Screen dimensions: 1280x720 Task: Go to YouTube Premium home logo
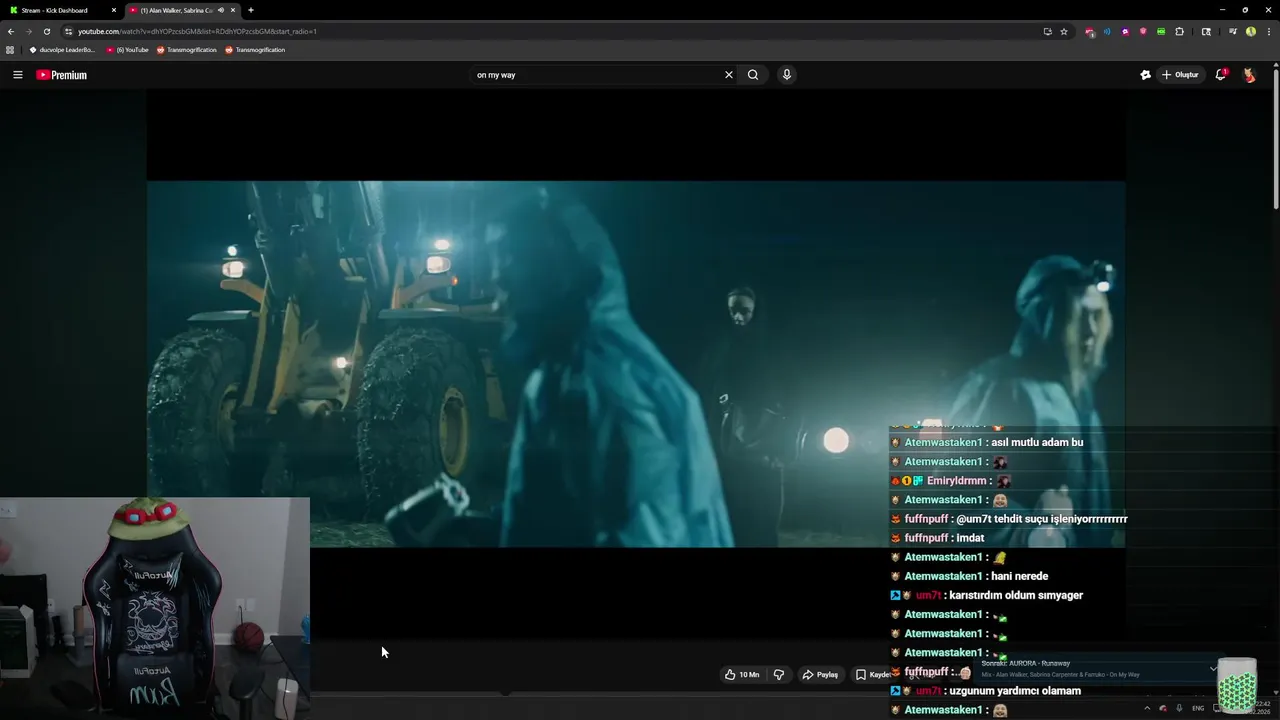(62, 75)
